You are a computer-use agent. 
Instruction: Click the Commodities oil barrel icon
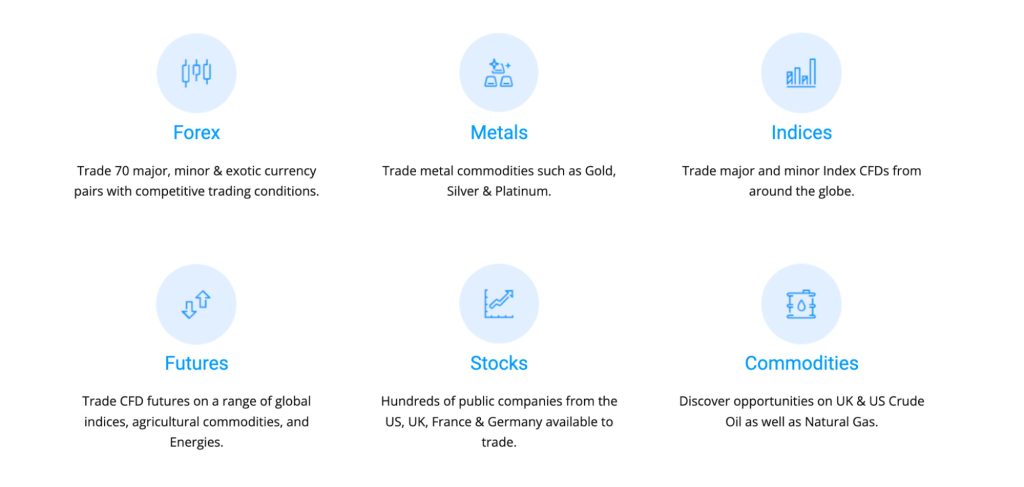[801, 304]
